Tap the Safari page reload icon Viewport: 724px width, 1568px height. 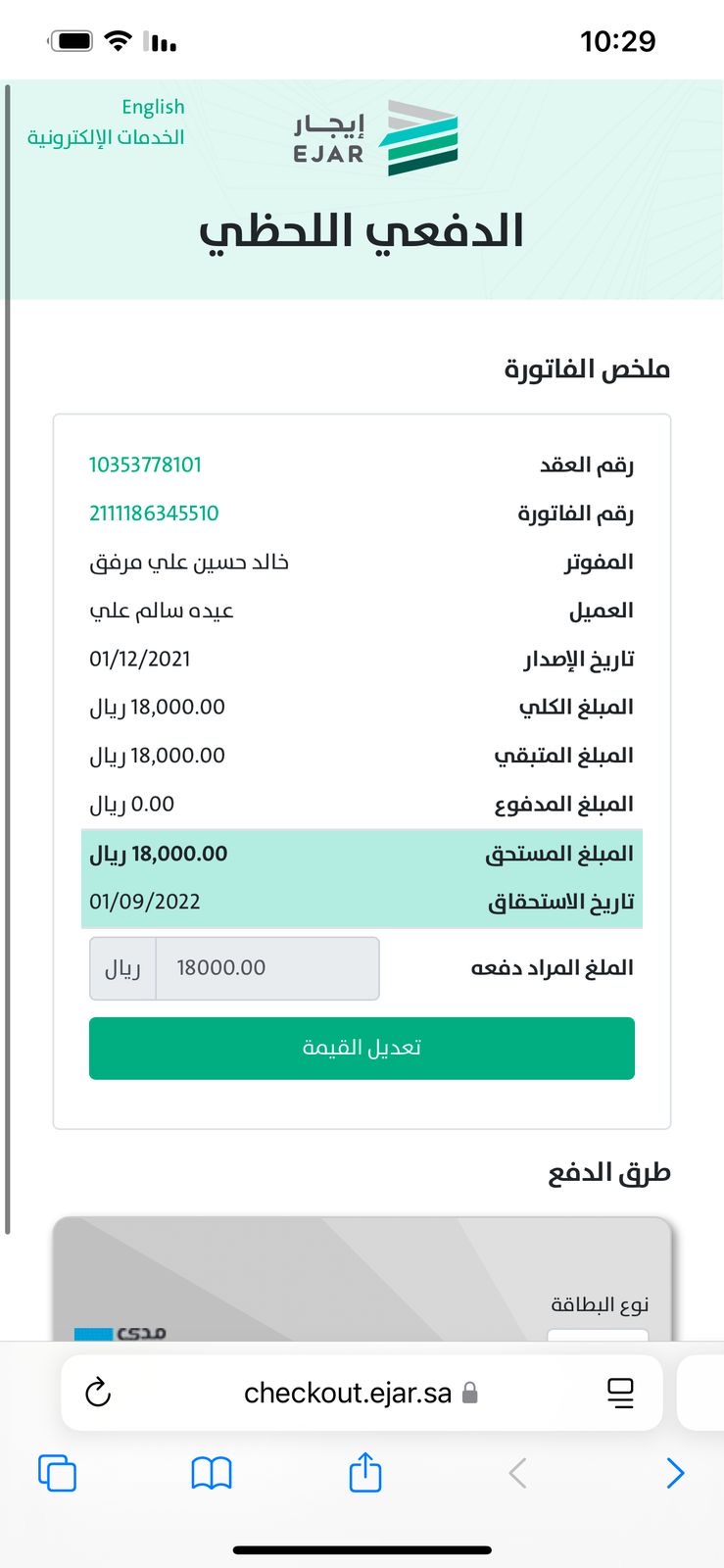(98, 1393)
